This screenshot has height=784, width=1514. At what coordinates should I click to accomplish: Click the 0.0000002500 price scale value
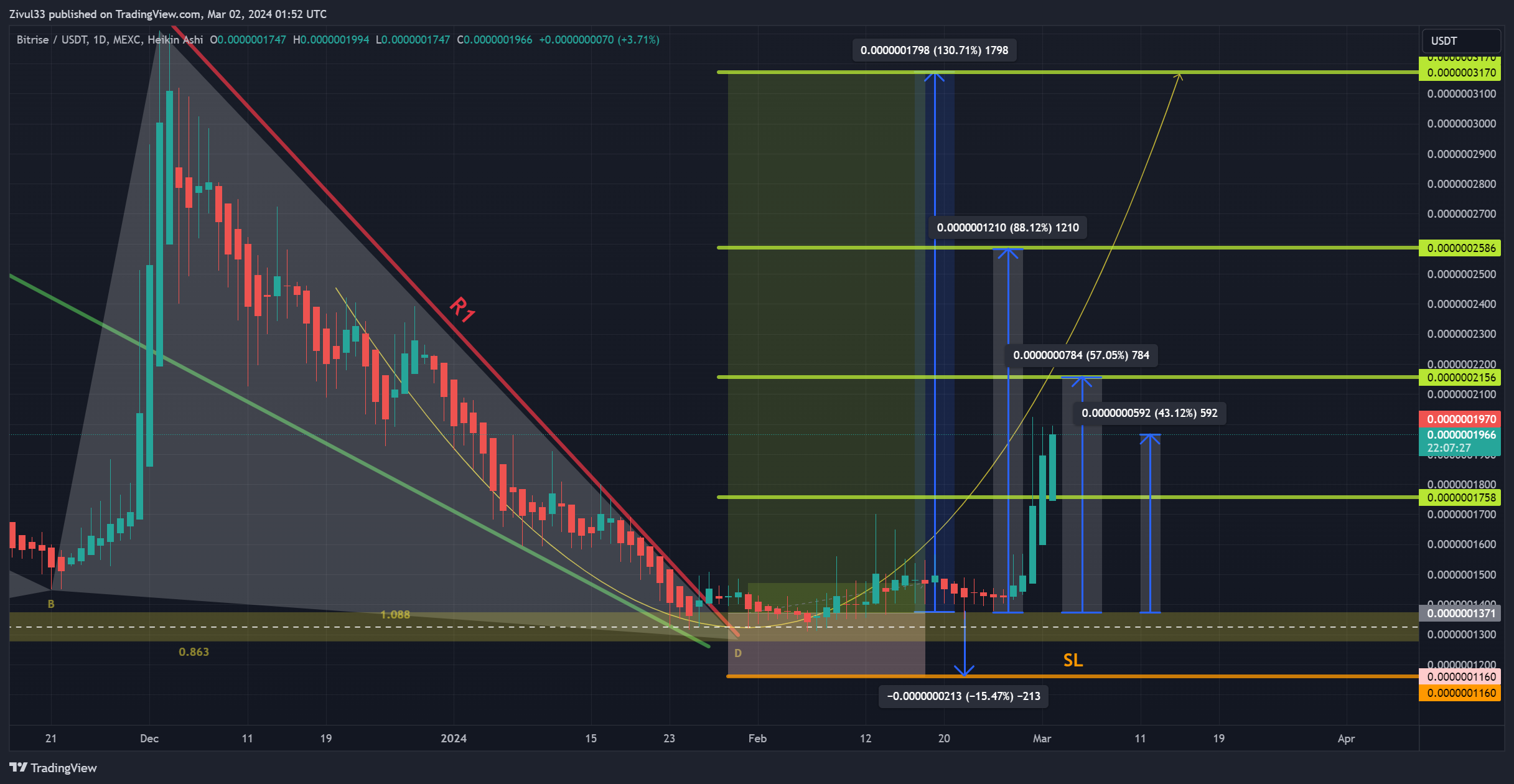(1461, 274)
